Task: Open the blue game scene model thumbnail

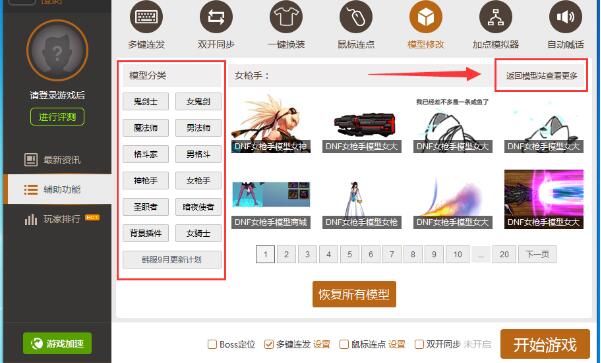Action: [271, 199]
